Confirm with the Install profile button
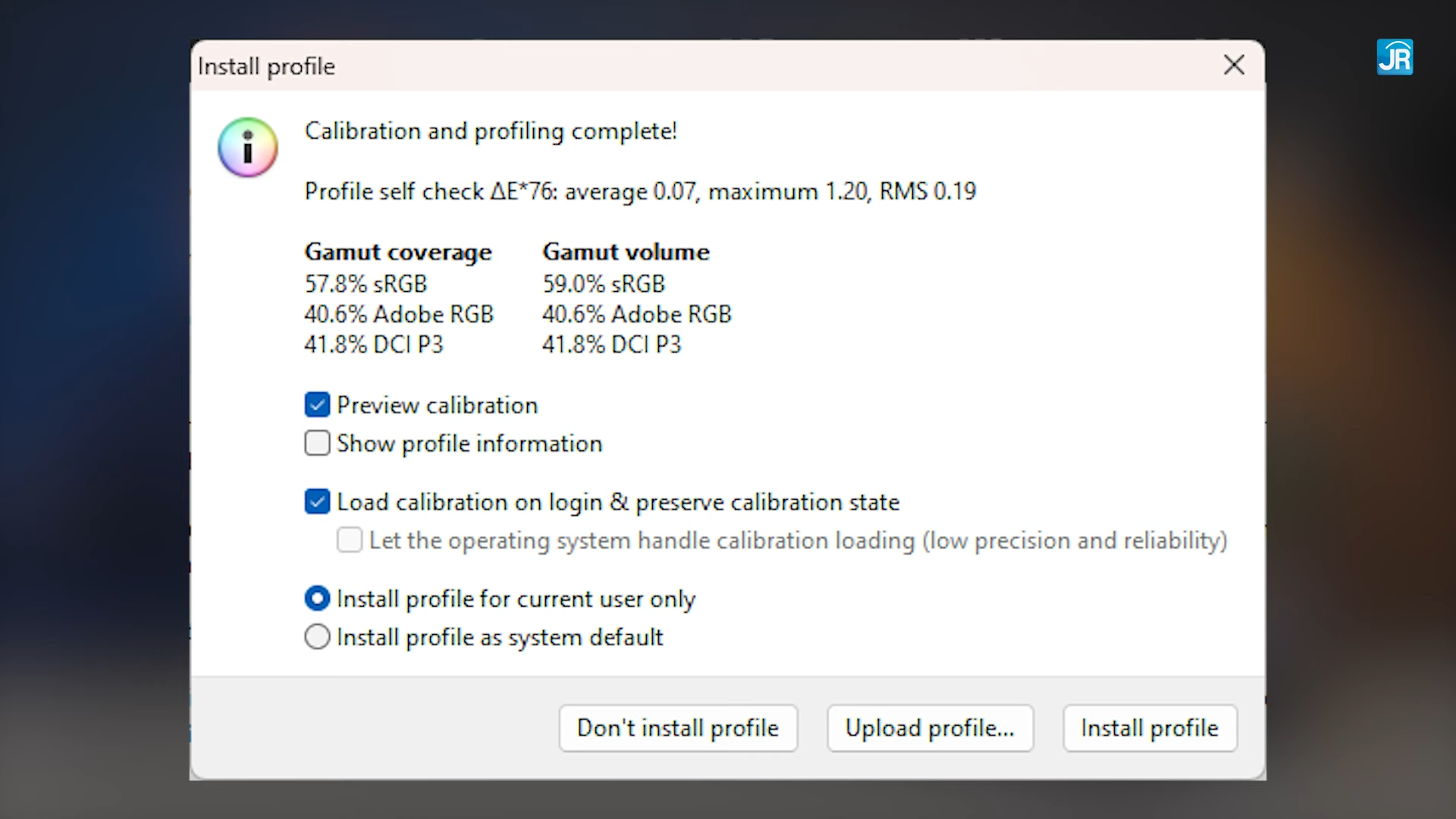 click(1150, 728)
